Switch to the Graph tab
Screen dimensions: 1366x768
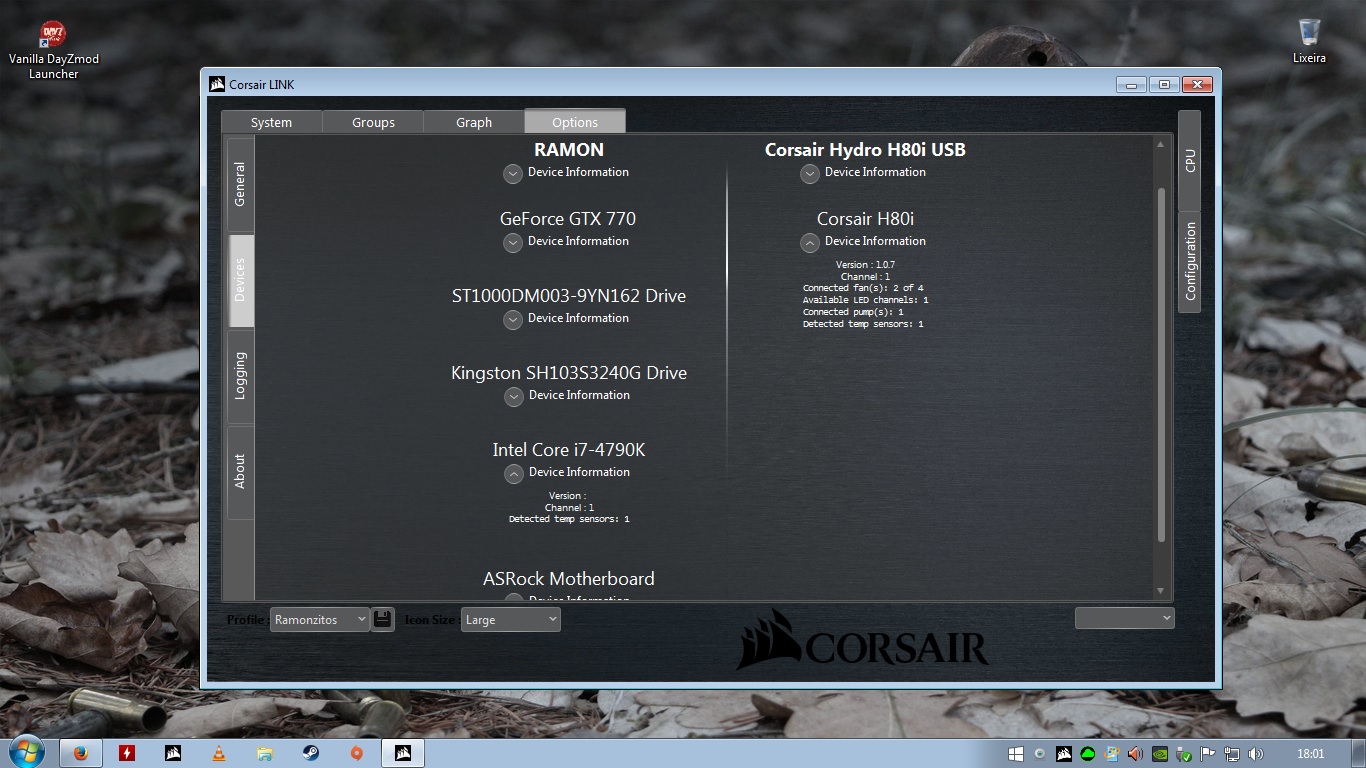tap(474, 122)
